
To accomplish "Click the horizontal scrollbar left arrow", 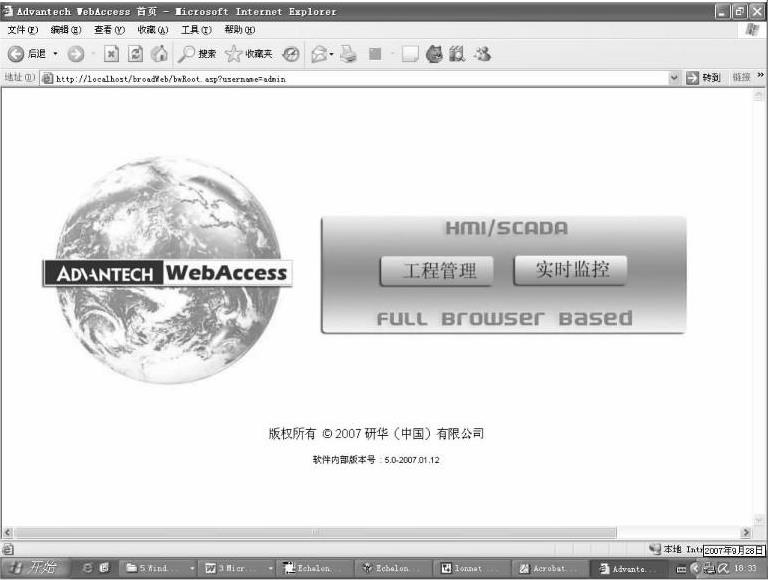I will 8,532.
